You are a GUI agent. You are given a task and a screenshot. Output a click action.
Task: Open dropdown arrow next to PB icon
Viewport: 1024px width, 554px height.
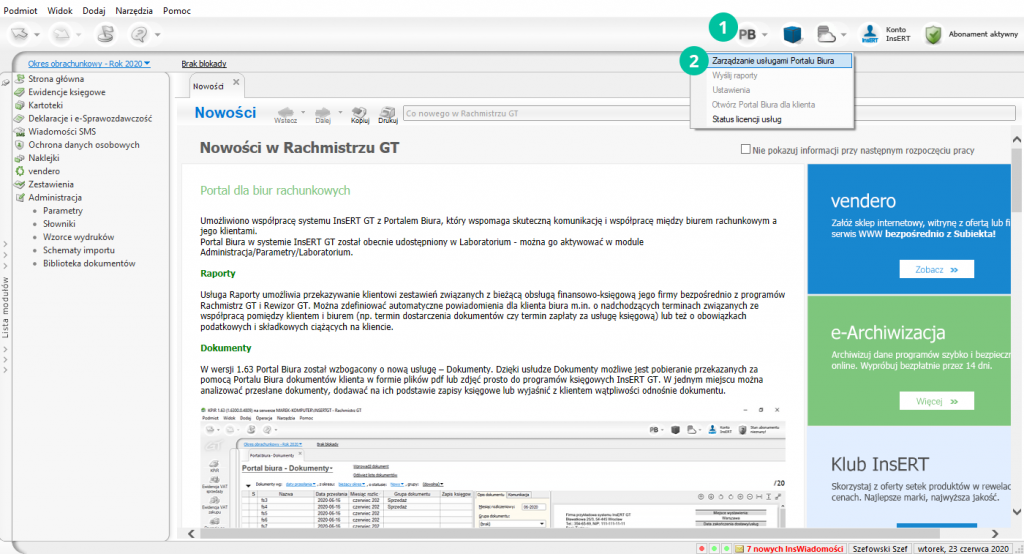click(x=764, y=34)
